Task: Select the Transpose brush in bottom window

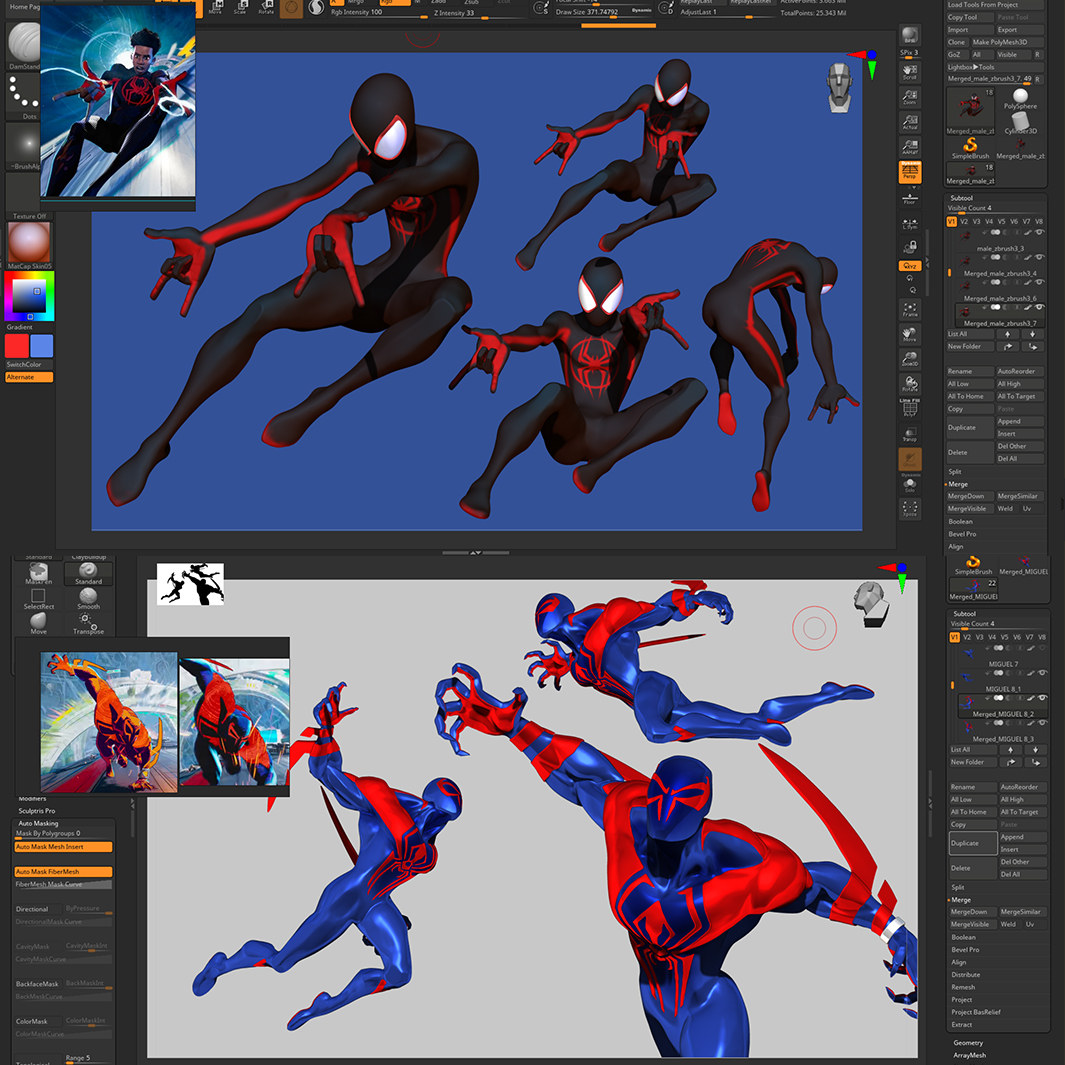Action: tap(88, 624)
